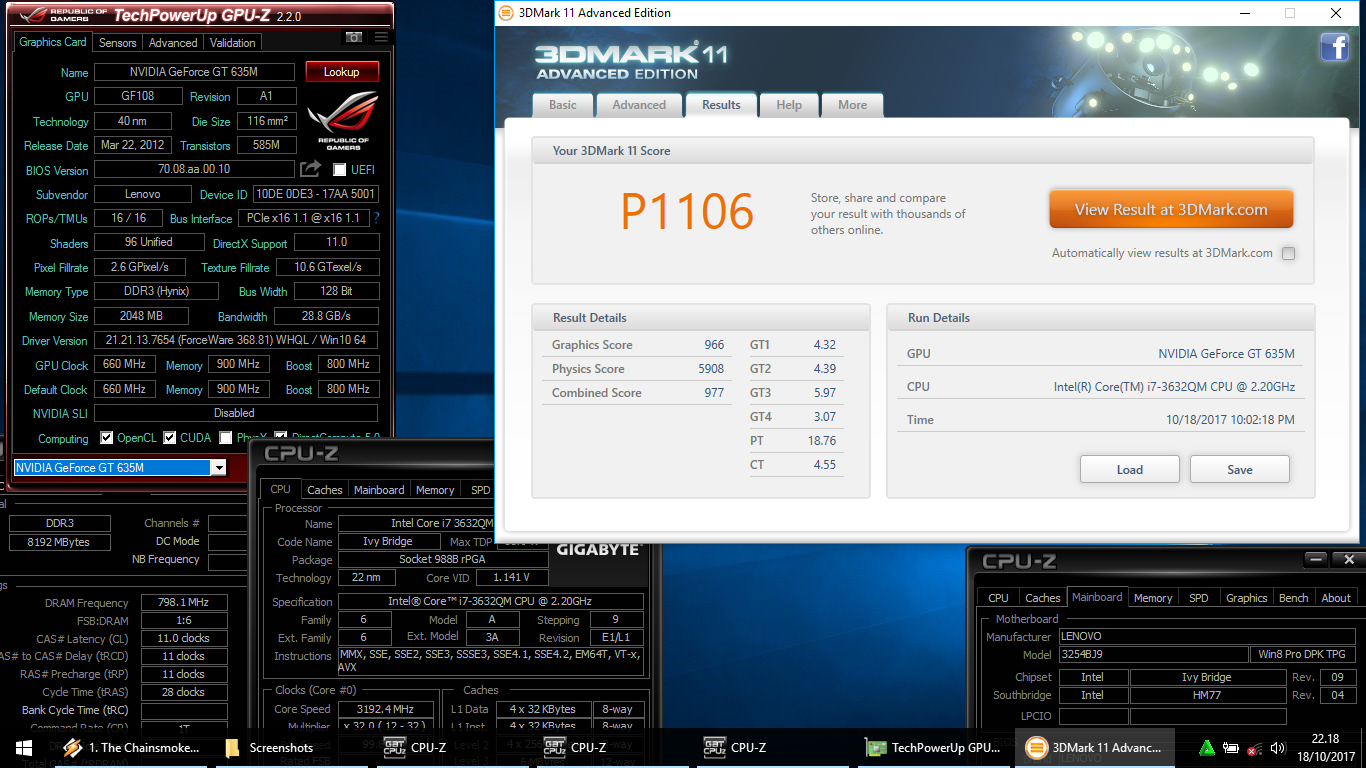Image resolution: width=1366 pixels, height=768 pixels.
Task: Switch to the Winamp Chainsmokers taskbar item
Action: tap(132, 747)
